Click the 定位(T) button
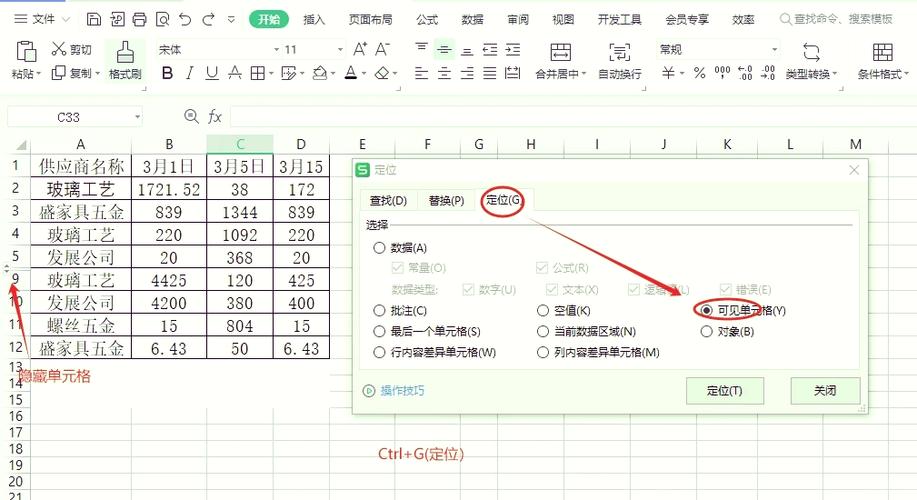917x500 pixels. click(x=725, y=391)
